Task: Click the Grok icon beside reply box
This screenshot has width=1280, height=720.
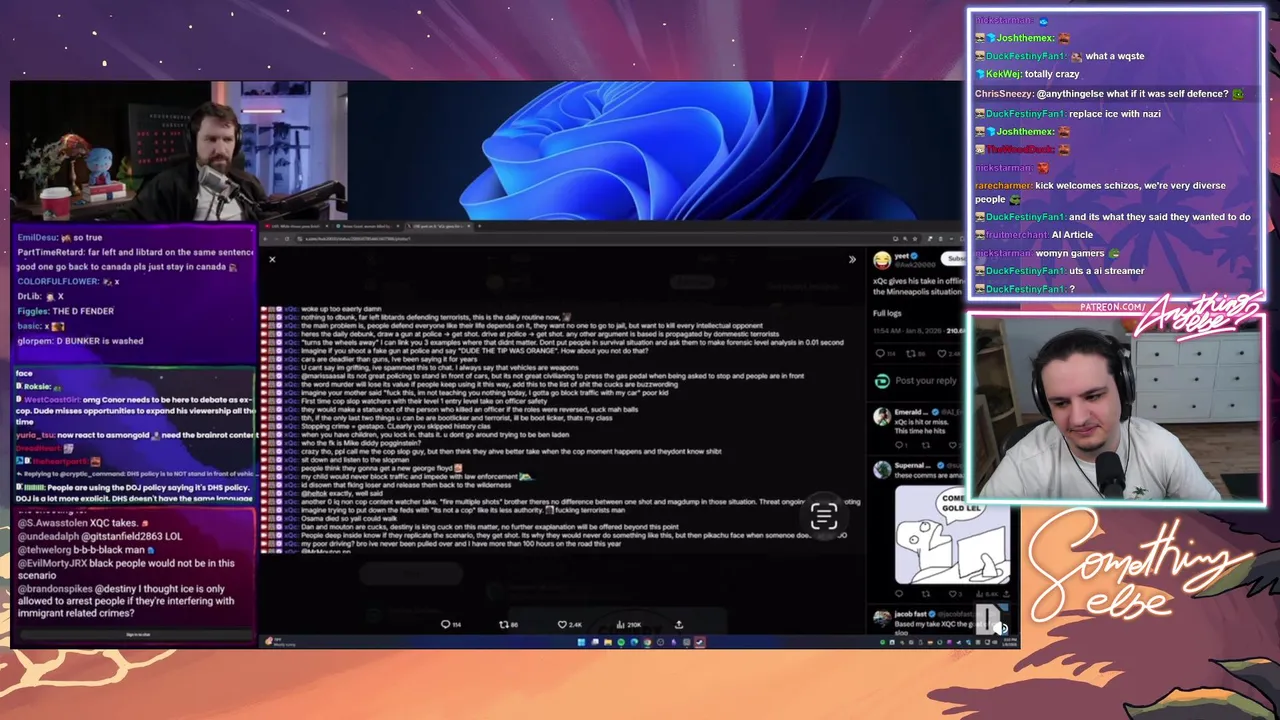Action: 881,381
